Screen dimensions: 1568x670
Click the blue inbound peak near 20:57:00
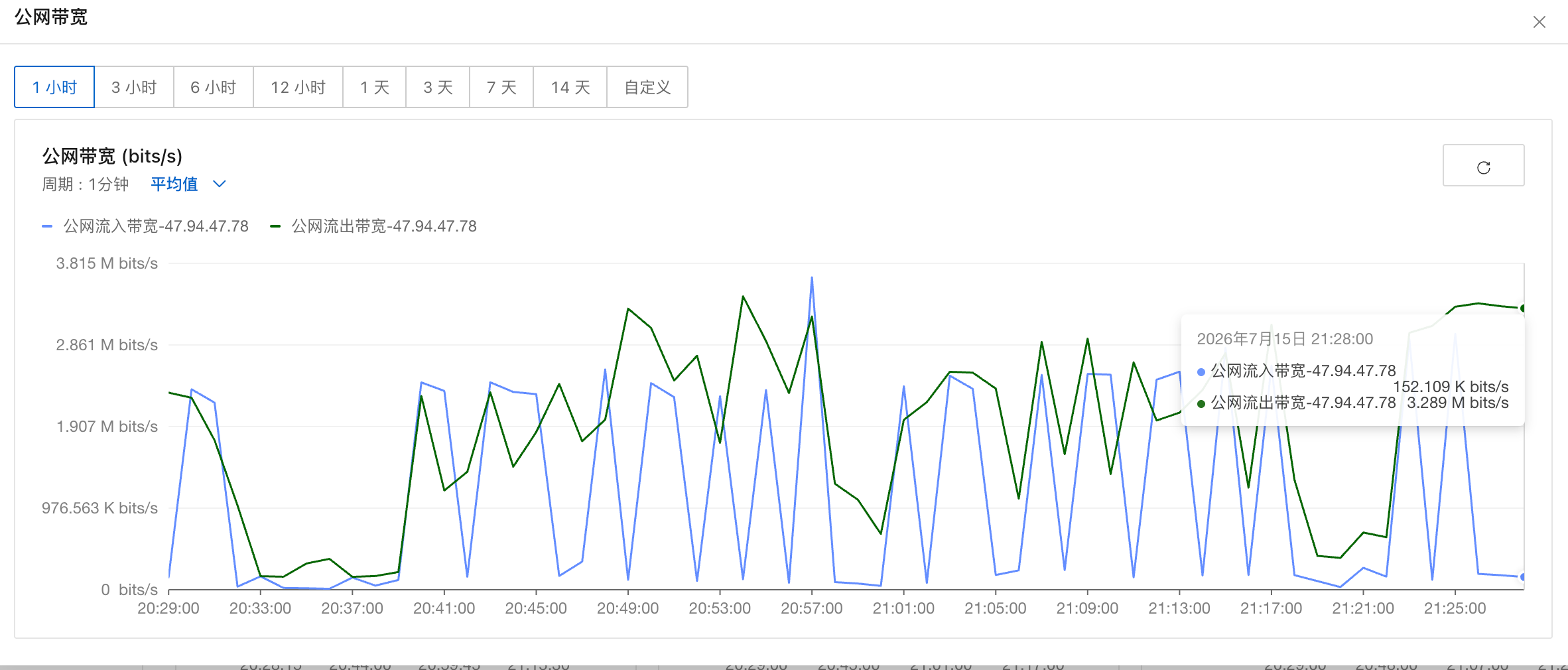pyautogui.click(x=812, y=279)
